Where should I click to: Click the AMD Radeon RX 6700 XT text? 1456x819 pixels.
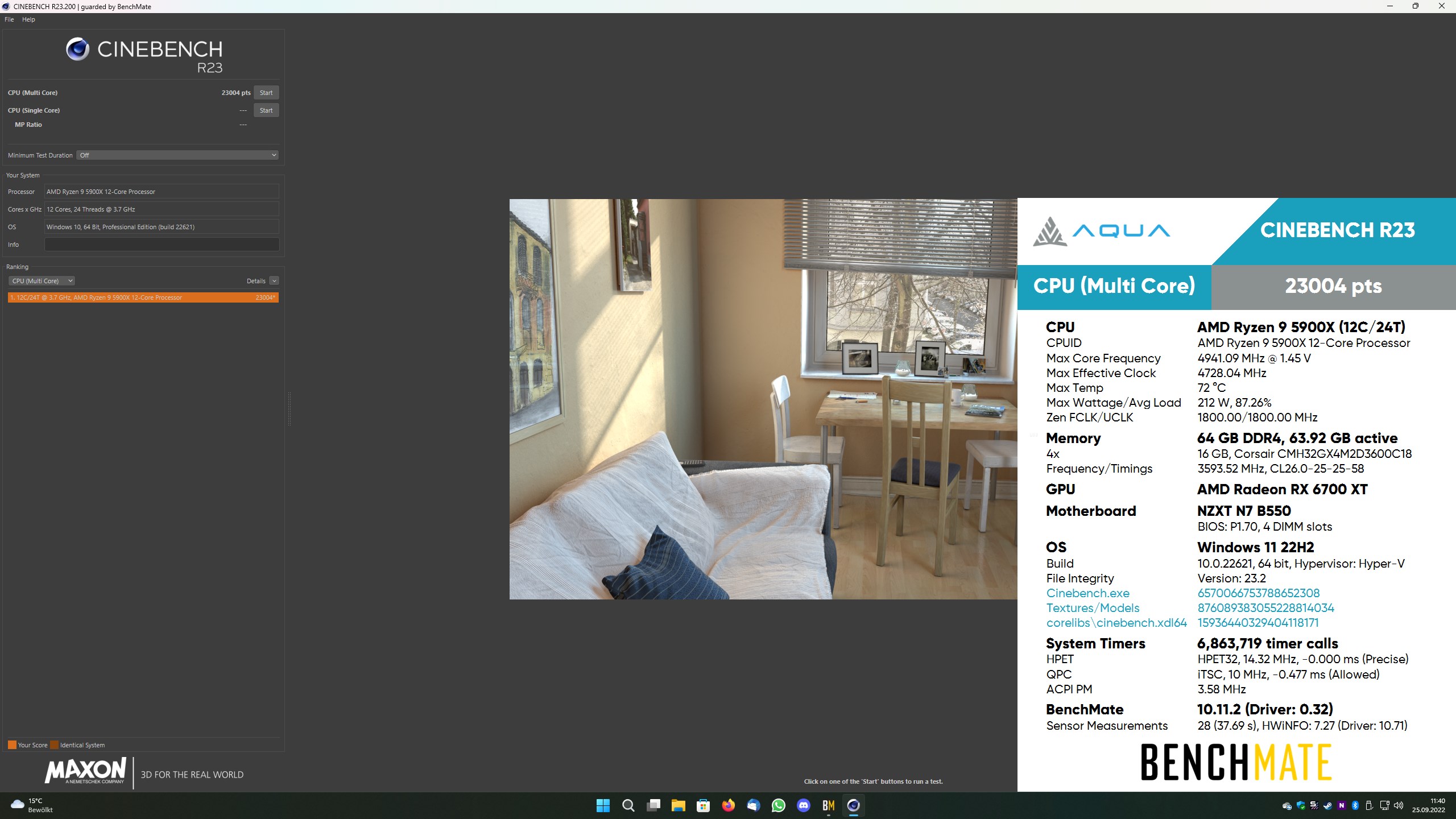coord(1282,490)
